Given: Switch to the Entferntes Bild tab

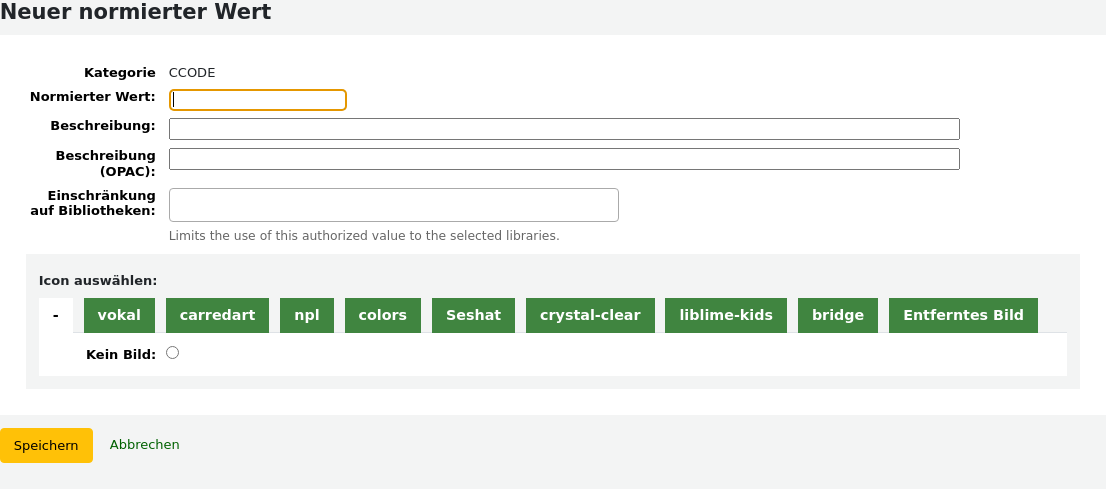Looking at the screenshot, I should [x=963, y=315].
